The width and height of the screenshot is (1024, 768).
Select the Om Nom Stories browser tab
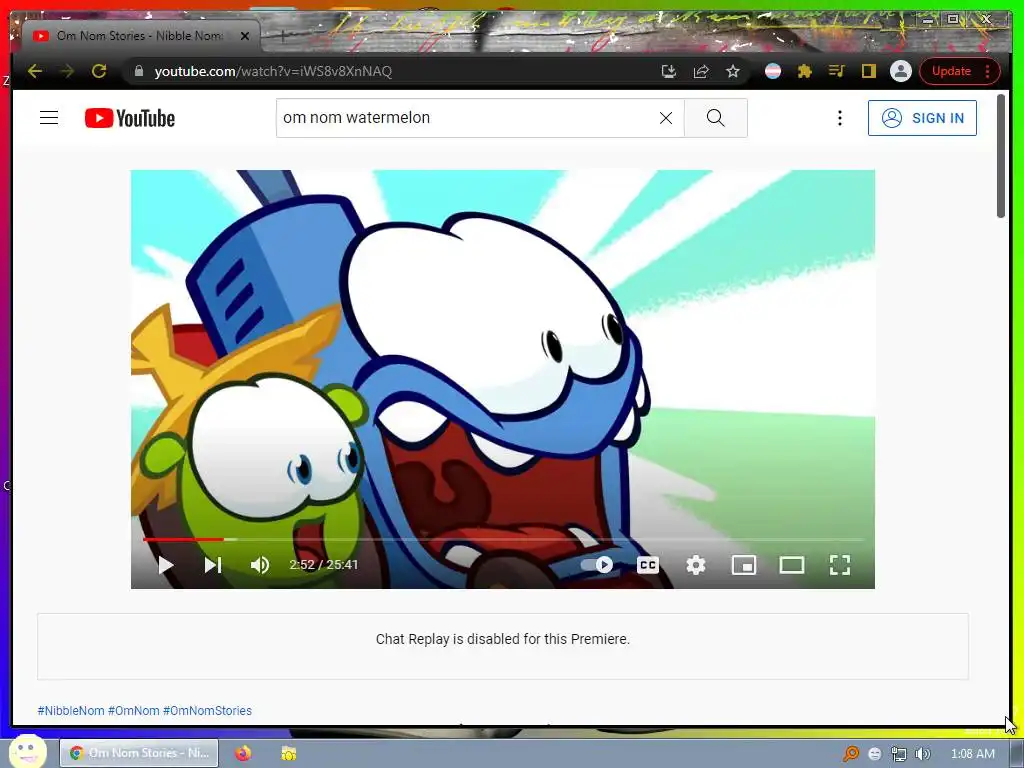click(x=141, y=36)
